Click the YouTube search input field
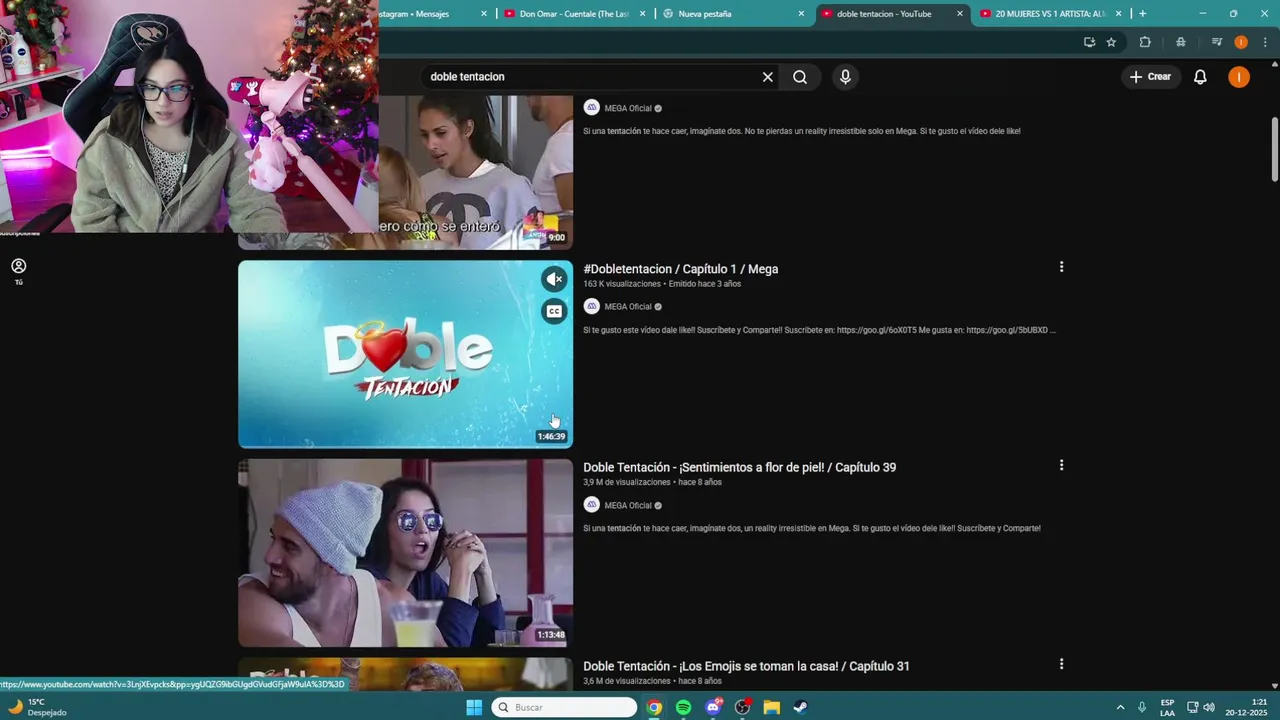1280x720 pixels. [590, 77]
